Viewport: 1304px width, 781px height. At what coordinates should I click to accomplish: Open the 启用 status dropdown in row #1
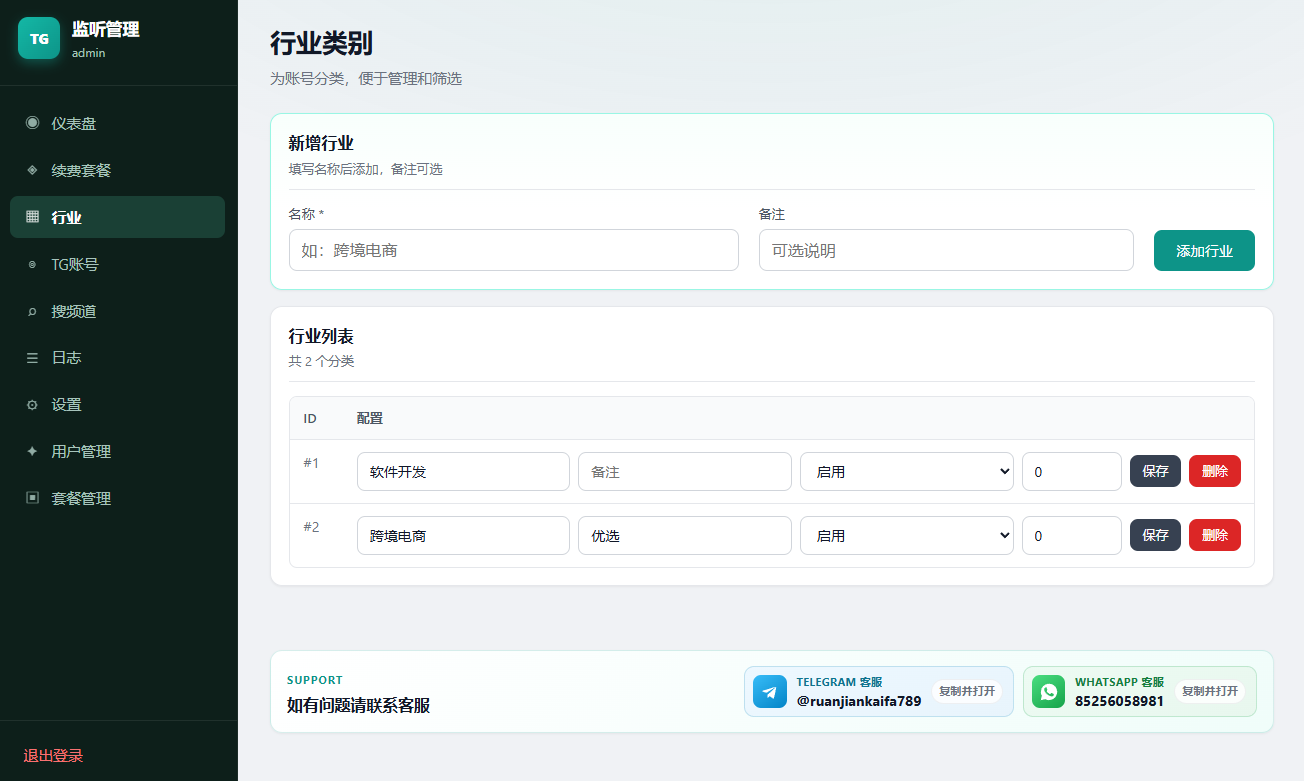point(907,471)
